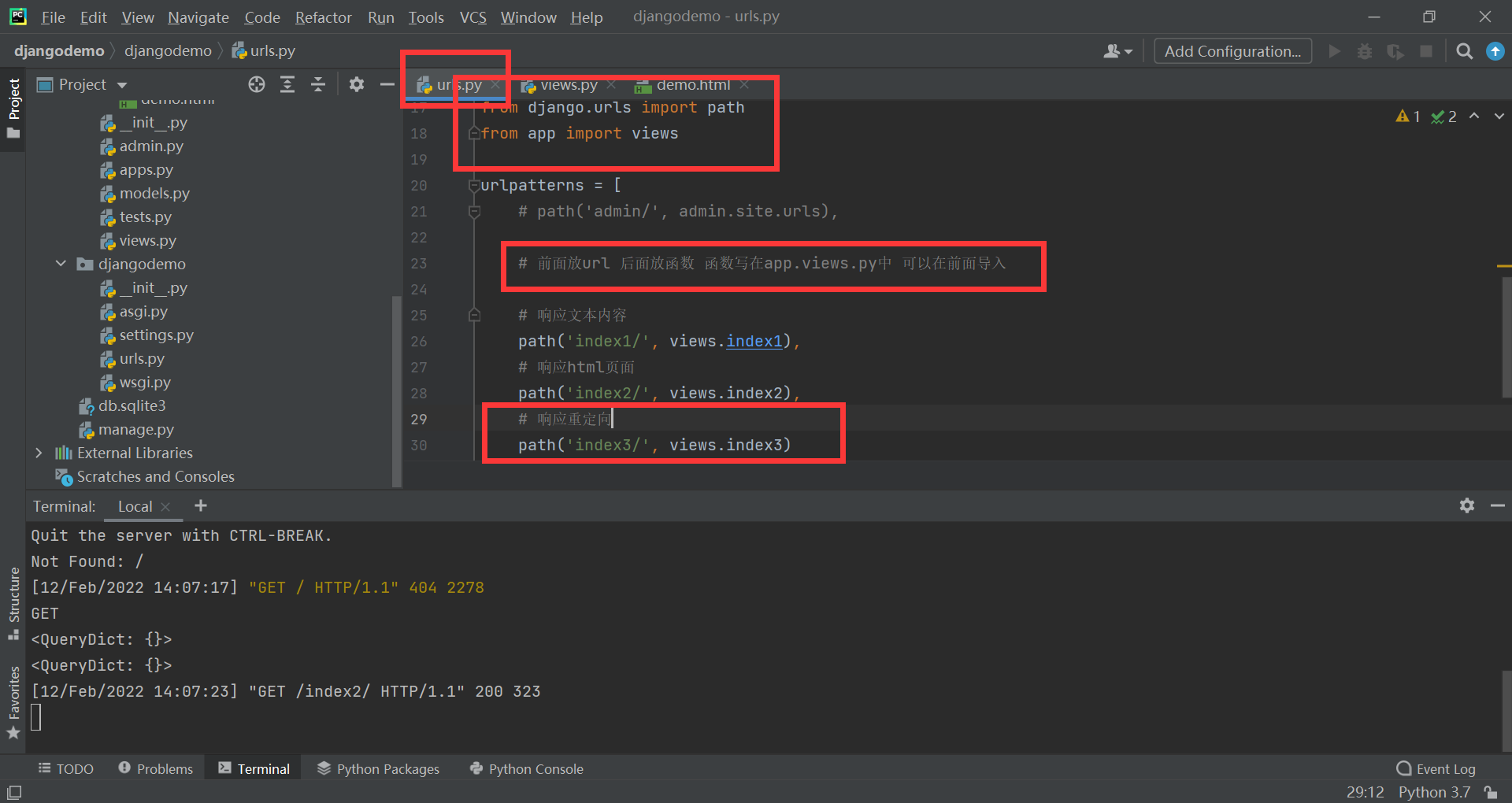Go to previous highlighted error arrow
Viewport: 1512px width, 803px height.
[x=1474, y=116]
